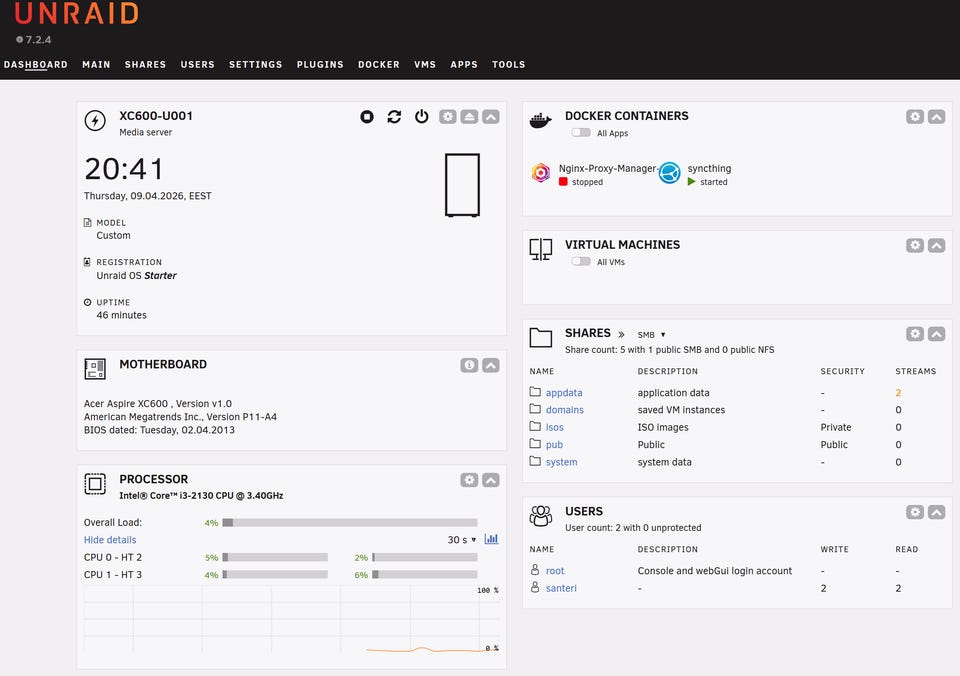
Task: Open the Docker Containers settings gear
Action: 915,116
